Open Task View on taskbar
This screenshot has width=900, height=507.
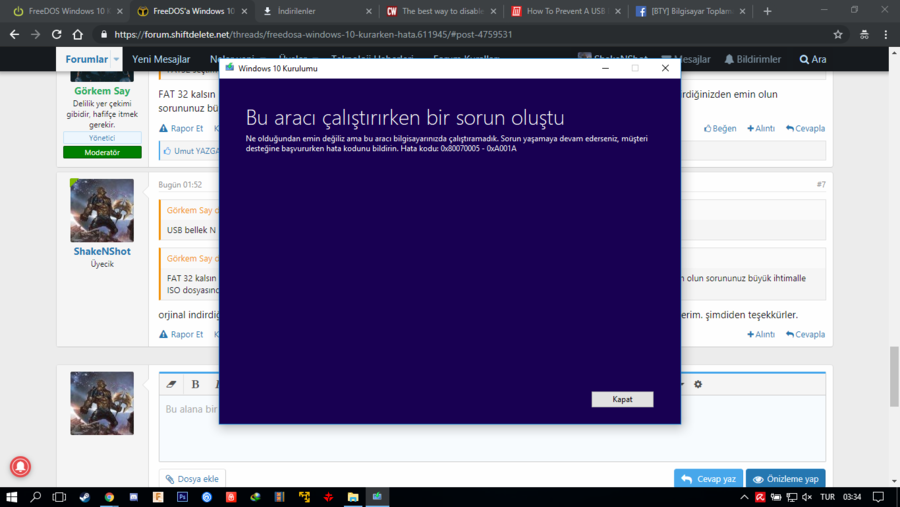pyautogui.click(x=59, y=497)
